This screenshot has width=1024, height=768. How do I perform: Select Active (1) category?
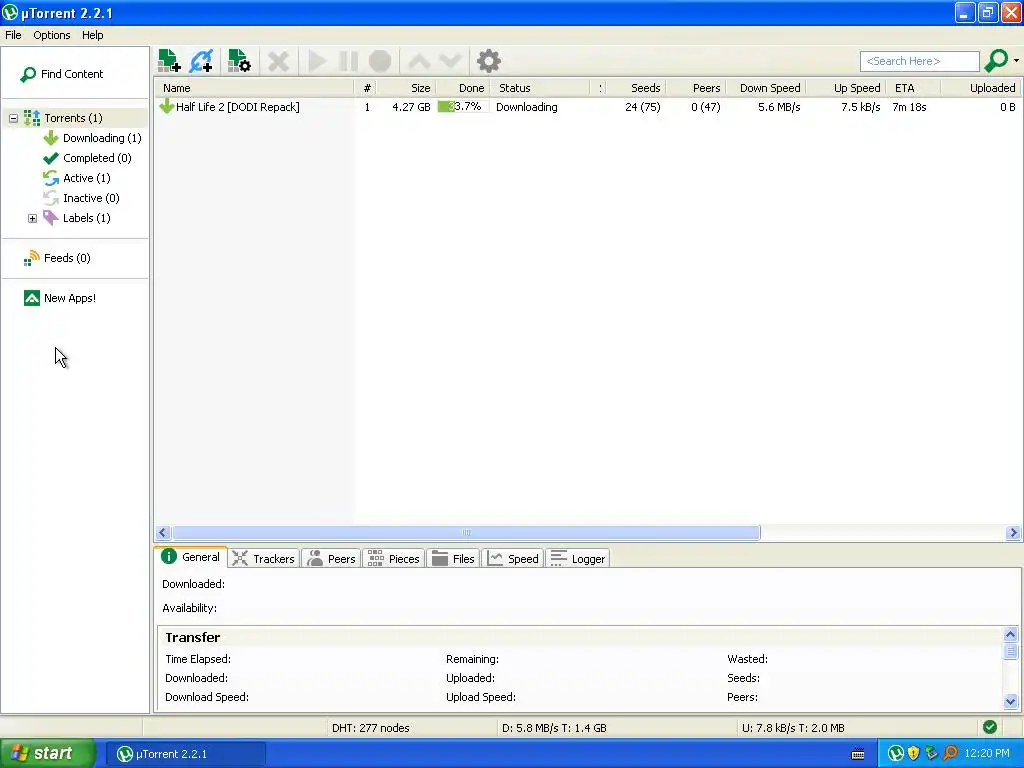[x=76, y=178]
